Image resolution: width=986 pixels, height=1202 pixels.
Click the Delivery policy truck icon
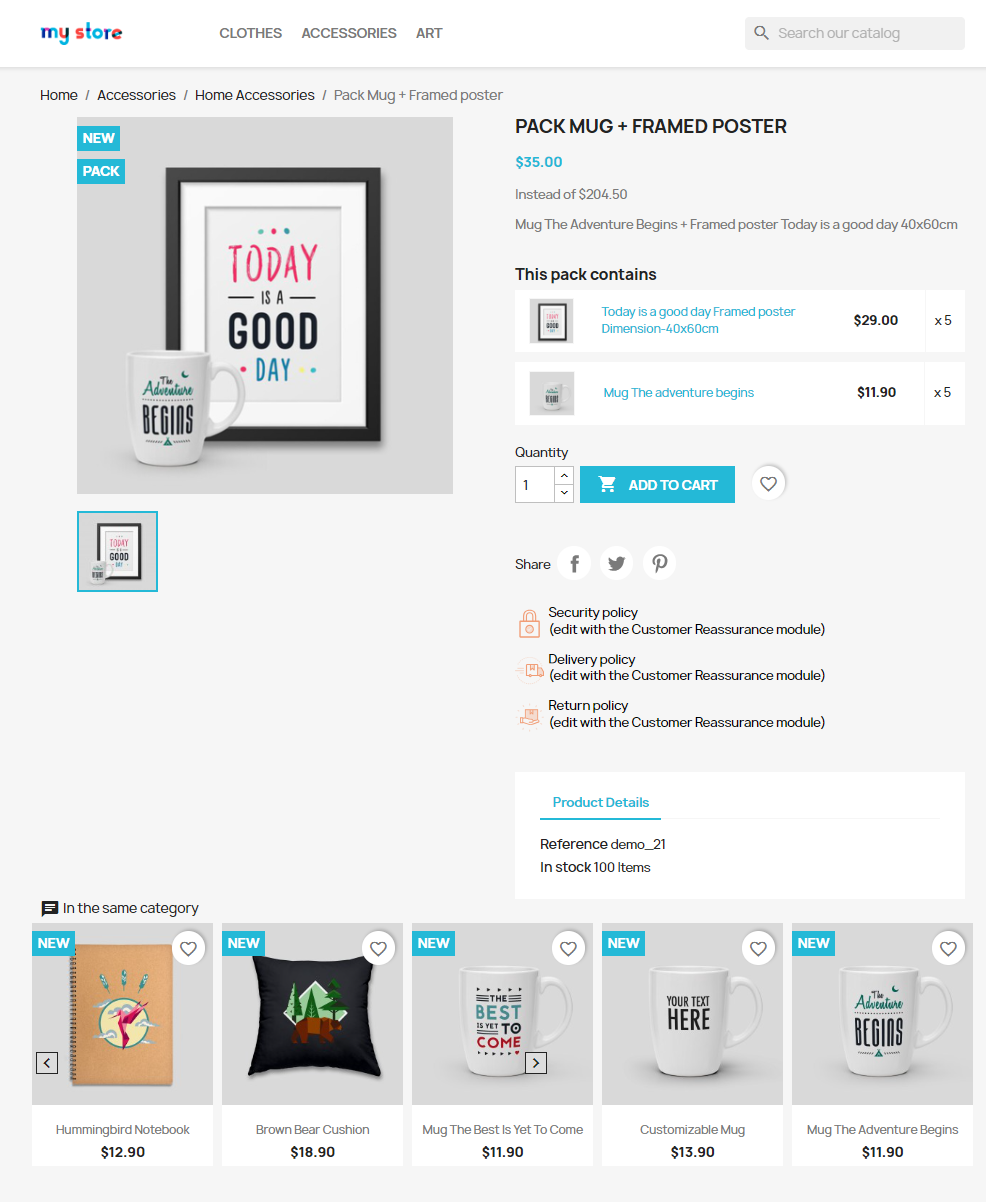[x=529, y=670]
